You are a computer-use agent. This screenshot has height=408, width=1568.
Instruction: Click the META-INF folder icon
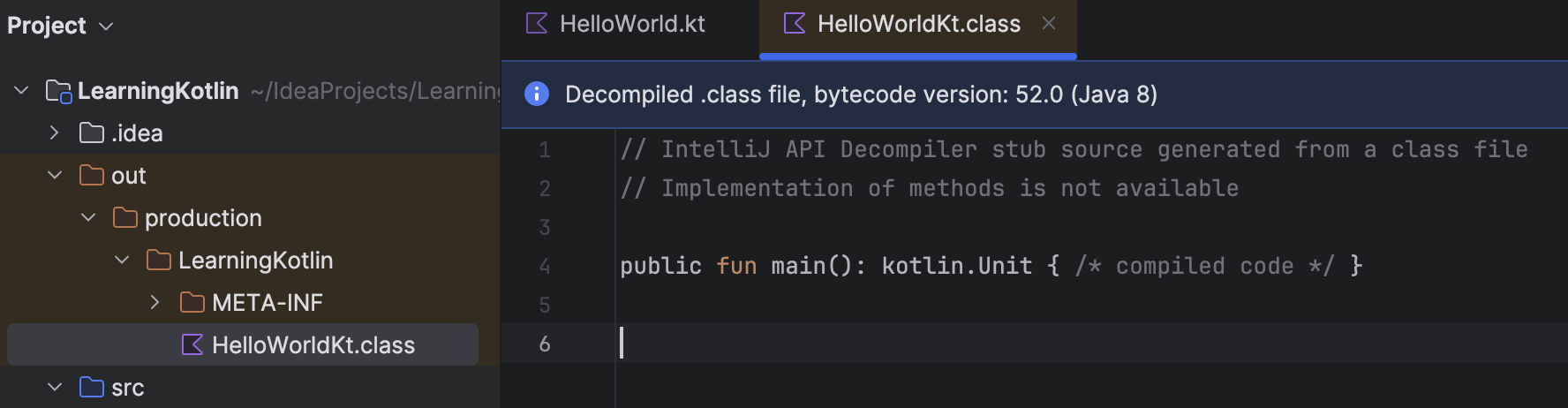pos(192,303)
